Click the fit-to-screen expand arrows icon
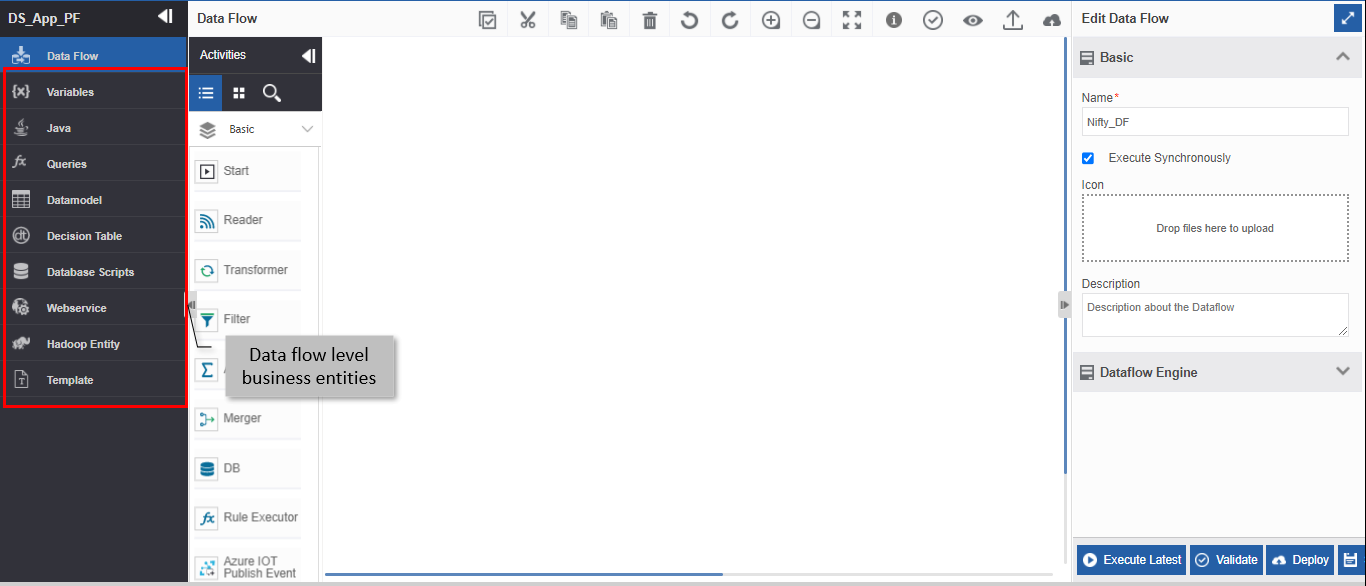Image resolution: width=1366 pixels, height=586 pixels. pos(852,20)
